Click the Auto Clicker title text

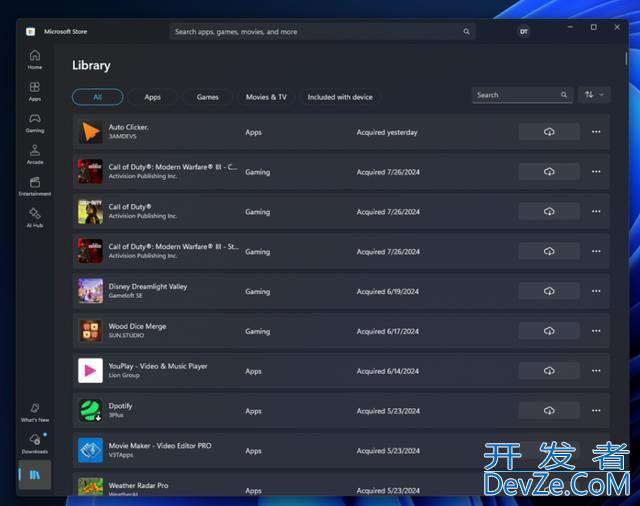pos(129,127)
